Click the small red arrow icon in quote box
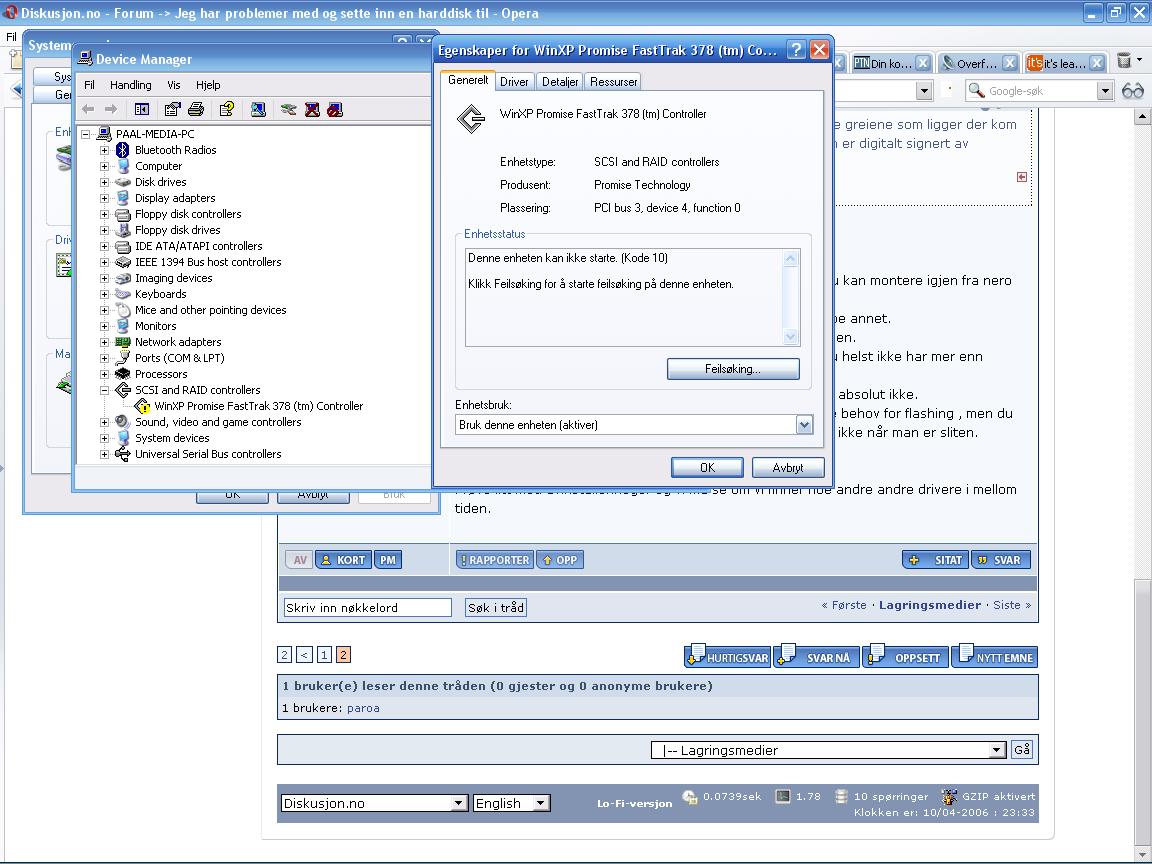The width and height of the screenshot is (1152, 864). pos(1022,177)
